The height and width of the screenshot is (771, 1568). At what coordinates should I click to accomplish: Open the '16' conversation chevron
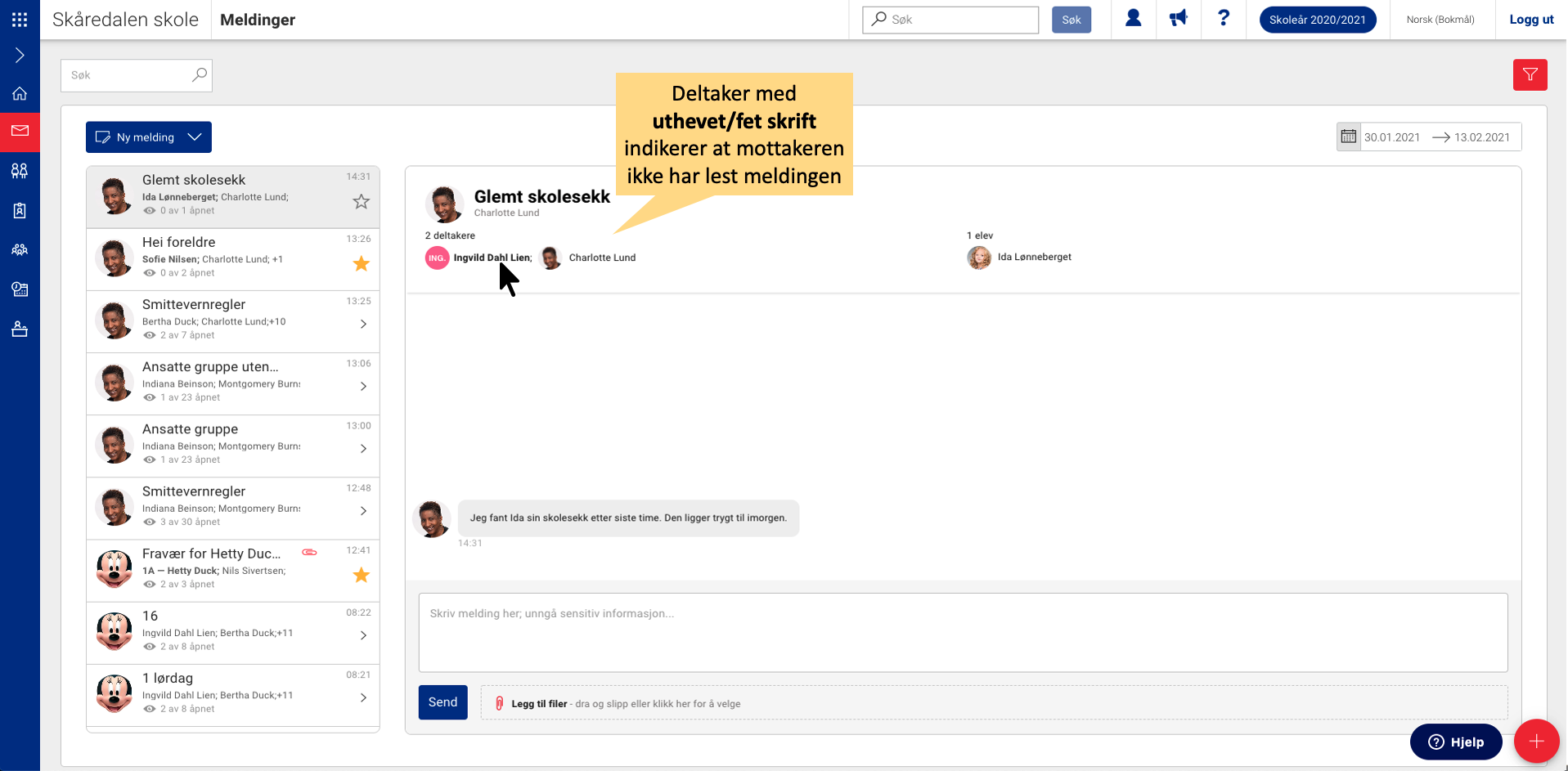[363, 635]
